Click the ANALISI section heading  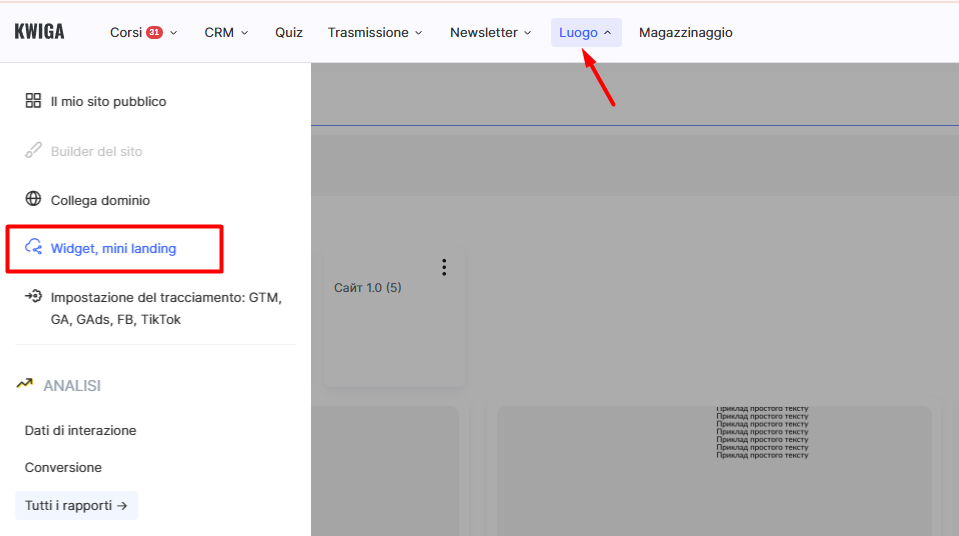click(x=72, y=385)
